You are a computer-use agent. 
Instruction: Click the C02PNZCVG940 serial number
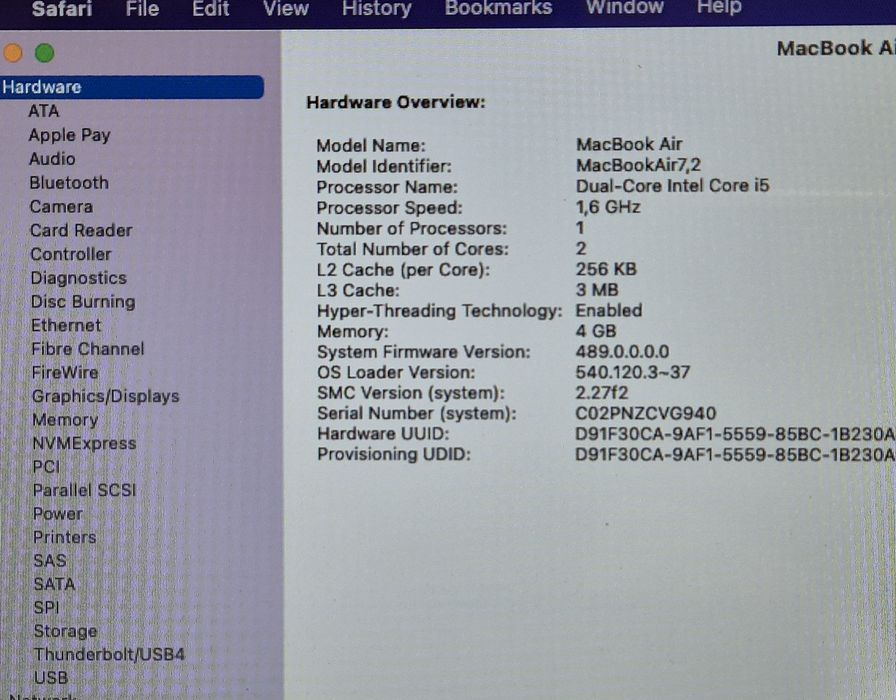point(645,413)
